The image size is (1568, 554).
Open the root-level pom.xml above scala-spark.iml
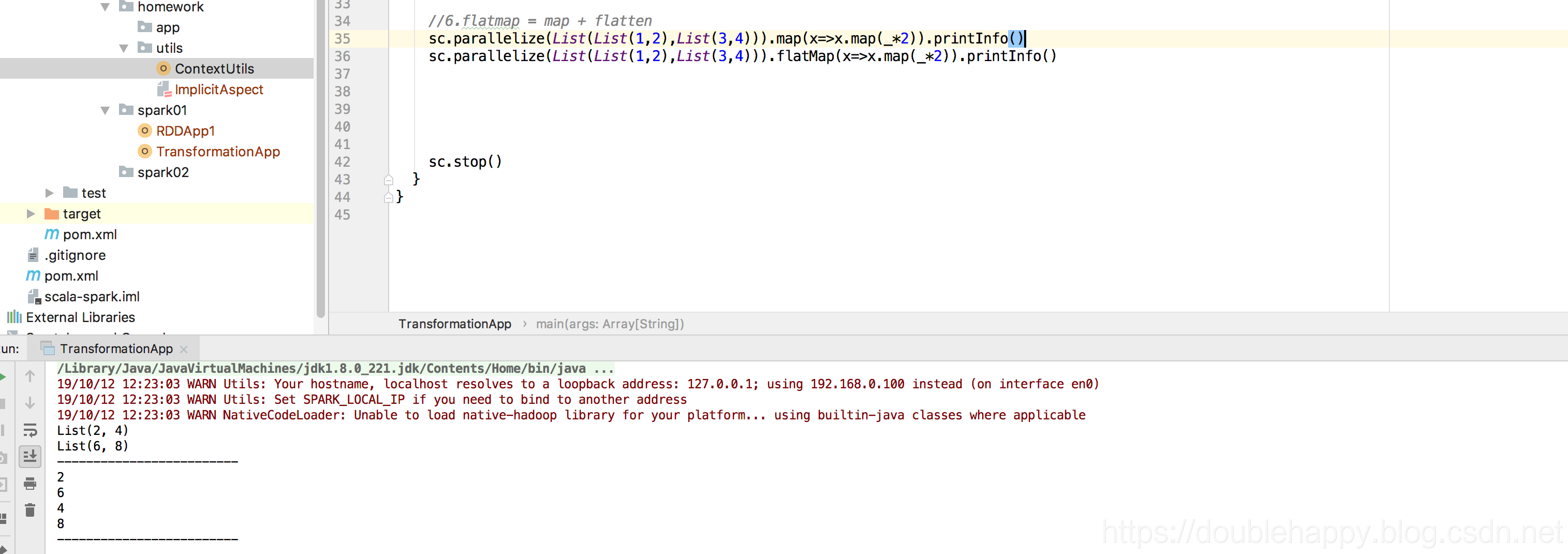coord(71,276)
